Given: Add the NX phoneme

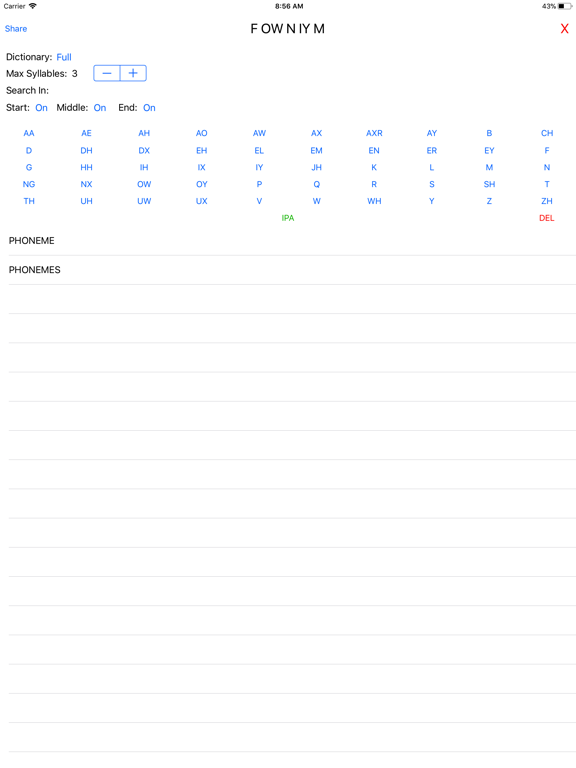Looking at the screenshot, I should (x=86, y=184).
